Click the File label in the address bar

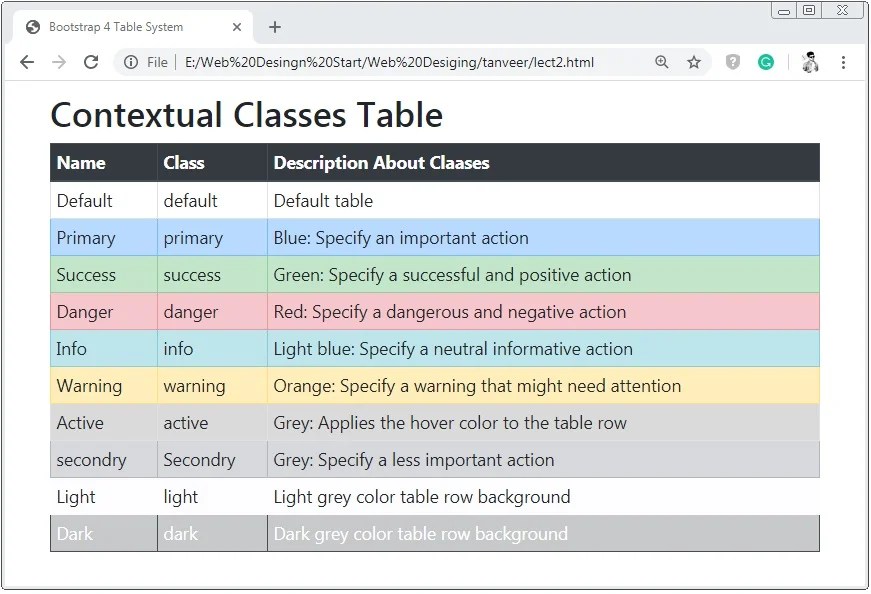point(157,62)
